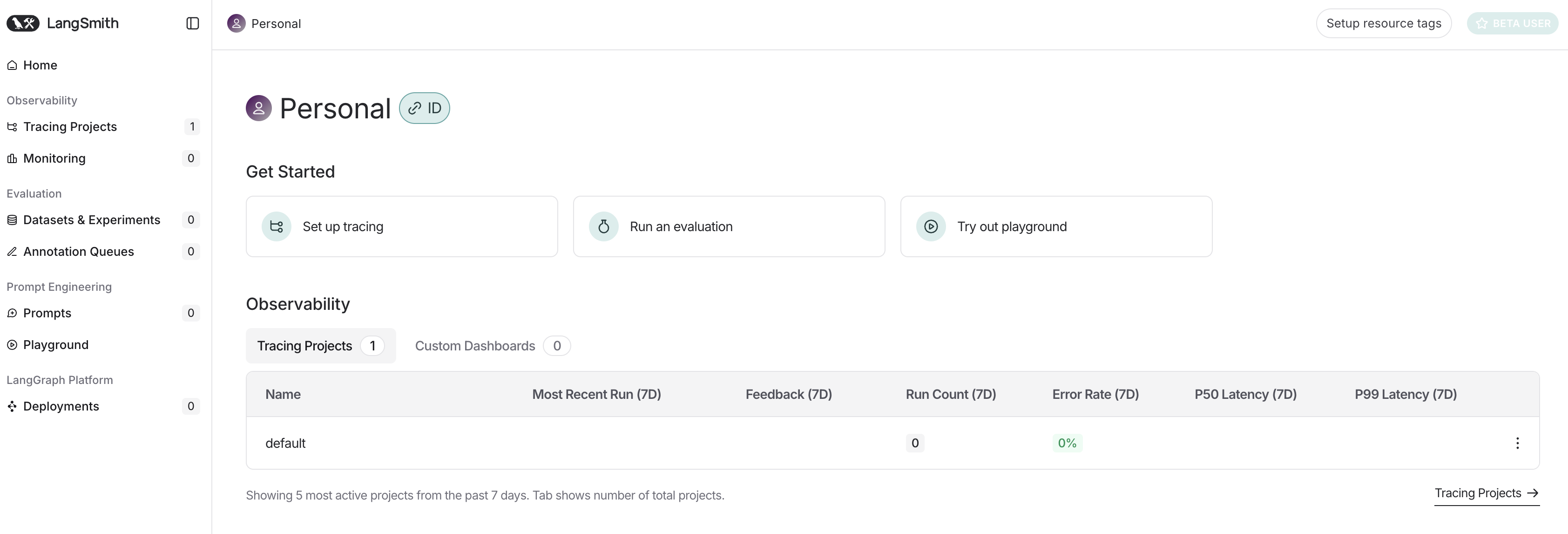Click the Name column header
This screenshot has width=1568, height=534.
pyautogui.click(x=283, y=395)
